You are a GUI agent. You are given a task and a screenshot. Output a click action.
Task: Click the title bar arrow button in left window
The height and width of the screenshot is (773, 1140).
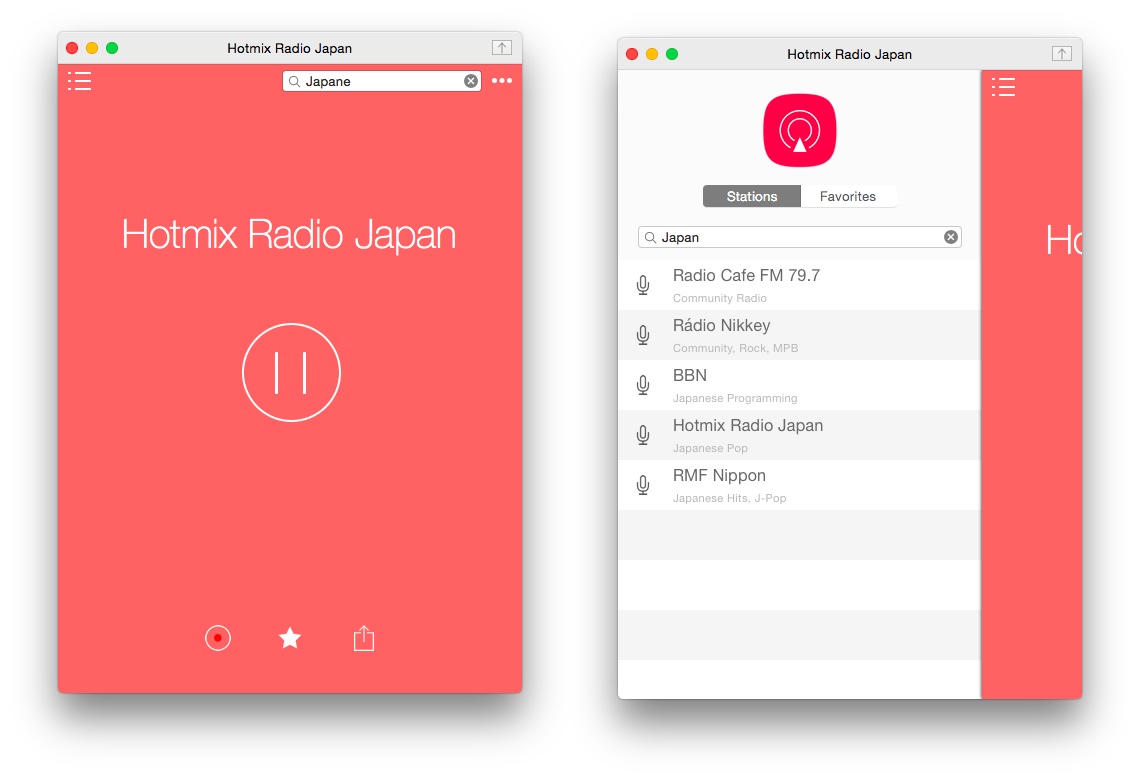502,48
